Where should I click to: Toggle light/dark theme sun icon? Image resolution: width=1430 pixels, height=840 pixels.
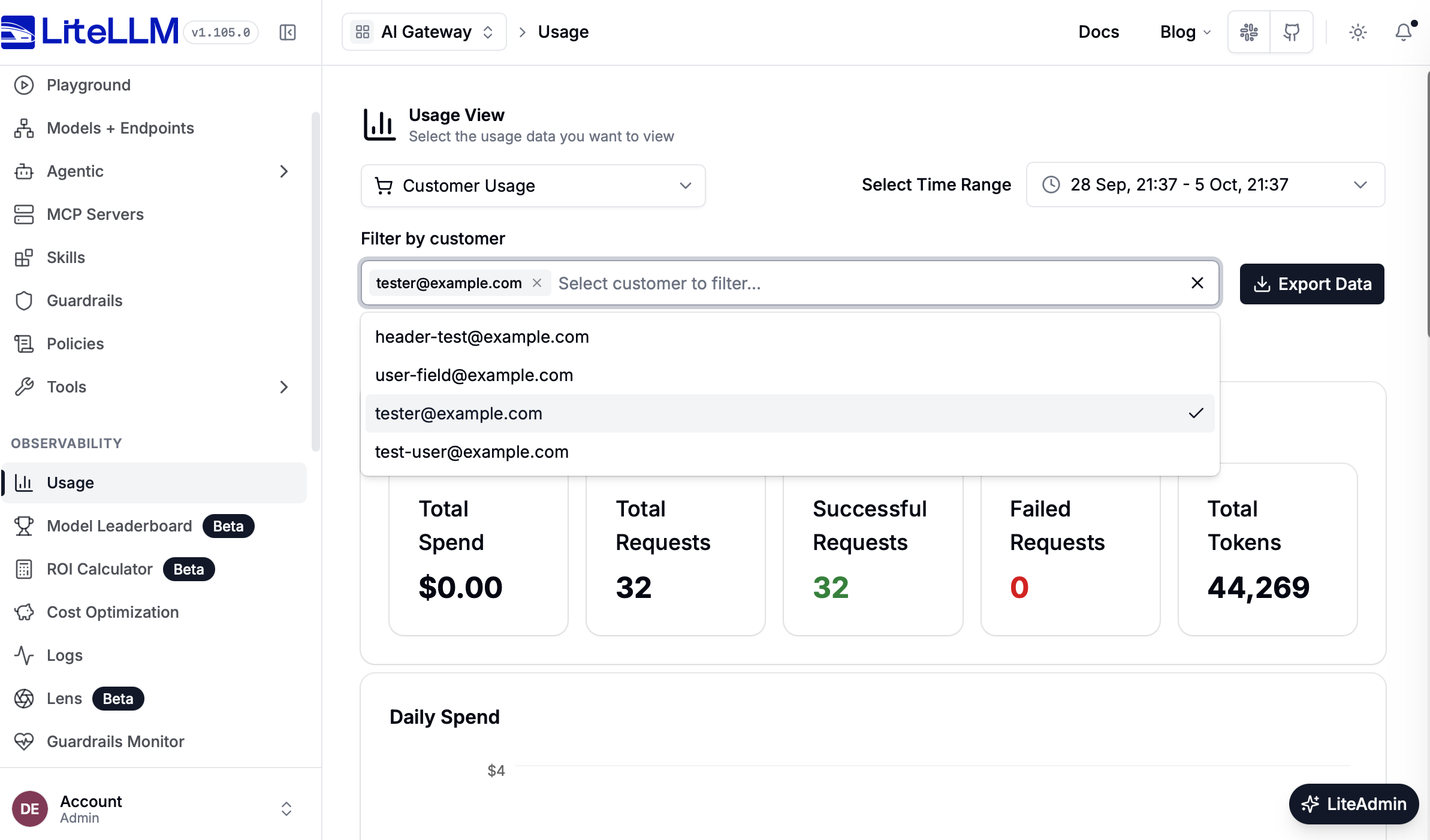[1358, 32]
